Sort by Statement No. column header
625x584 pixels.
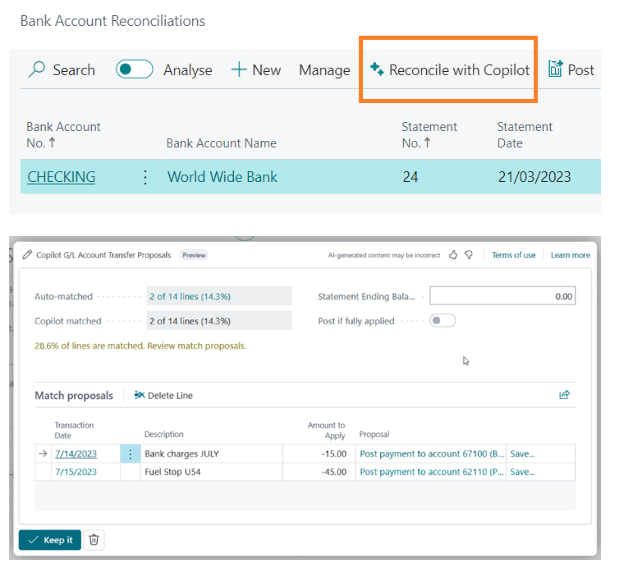pos(429,135)
